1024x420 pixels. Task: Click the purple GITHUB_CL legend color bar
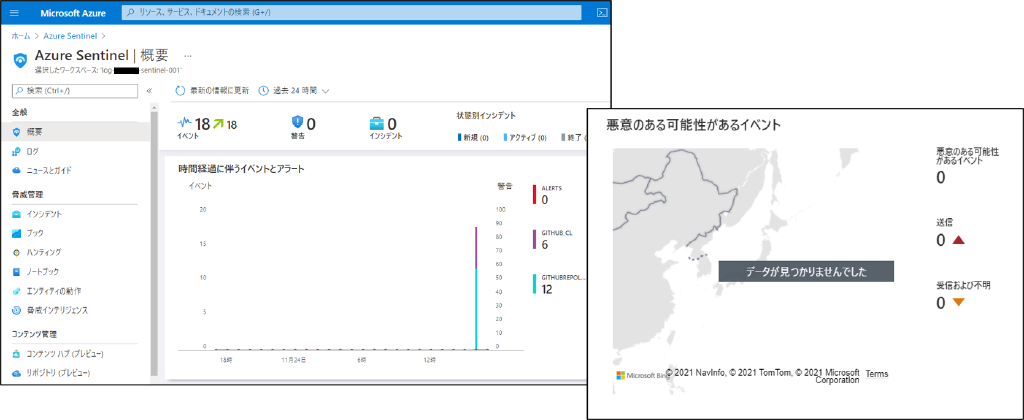tap(535, 240)
